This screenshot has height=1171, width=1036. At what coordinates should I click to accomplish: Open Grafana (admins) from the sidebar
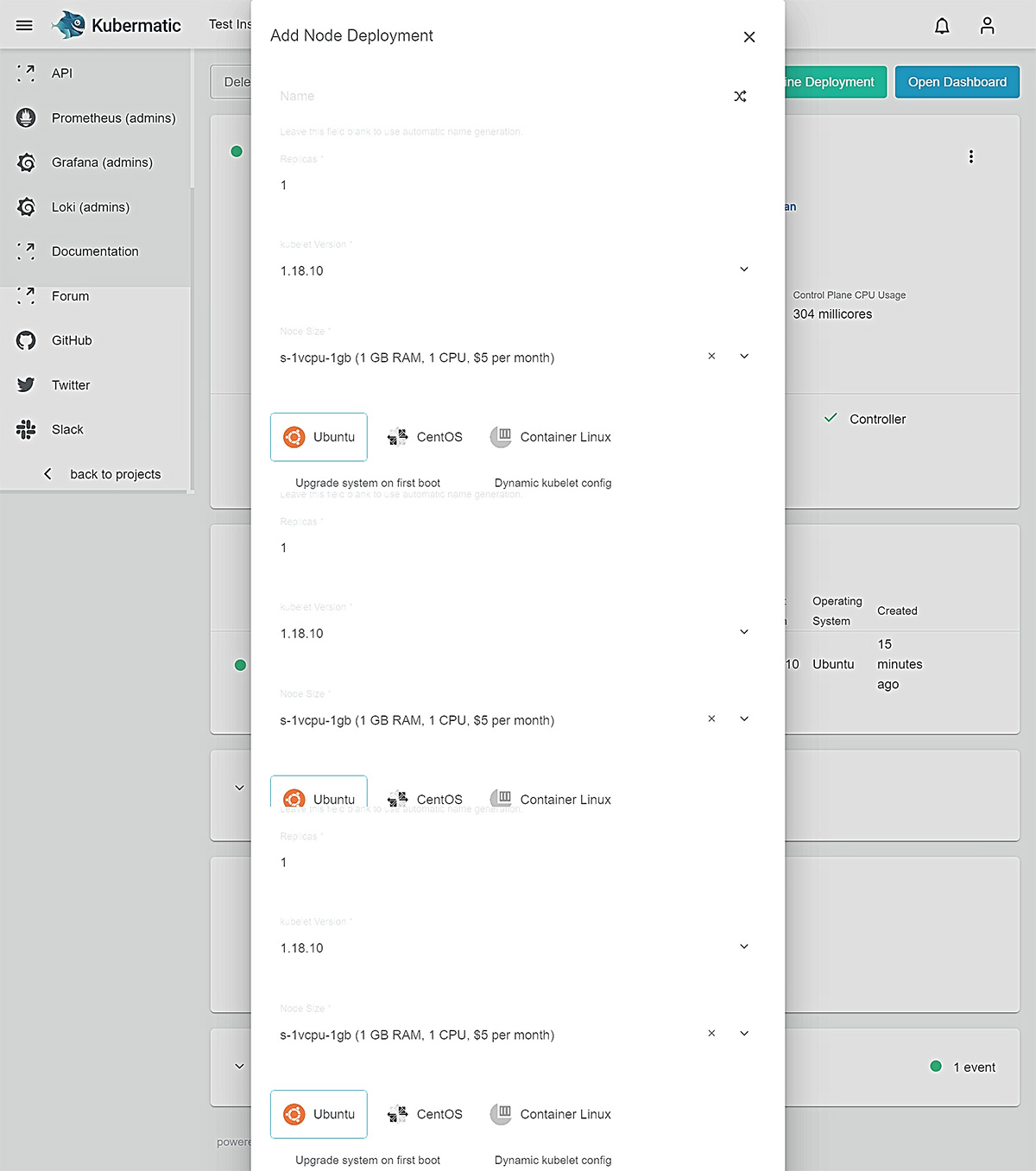point(101,162)
